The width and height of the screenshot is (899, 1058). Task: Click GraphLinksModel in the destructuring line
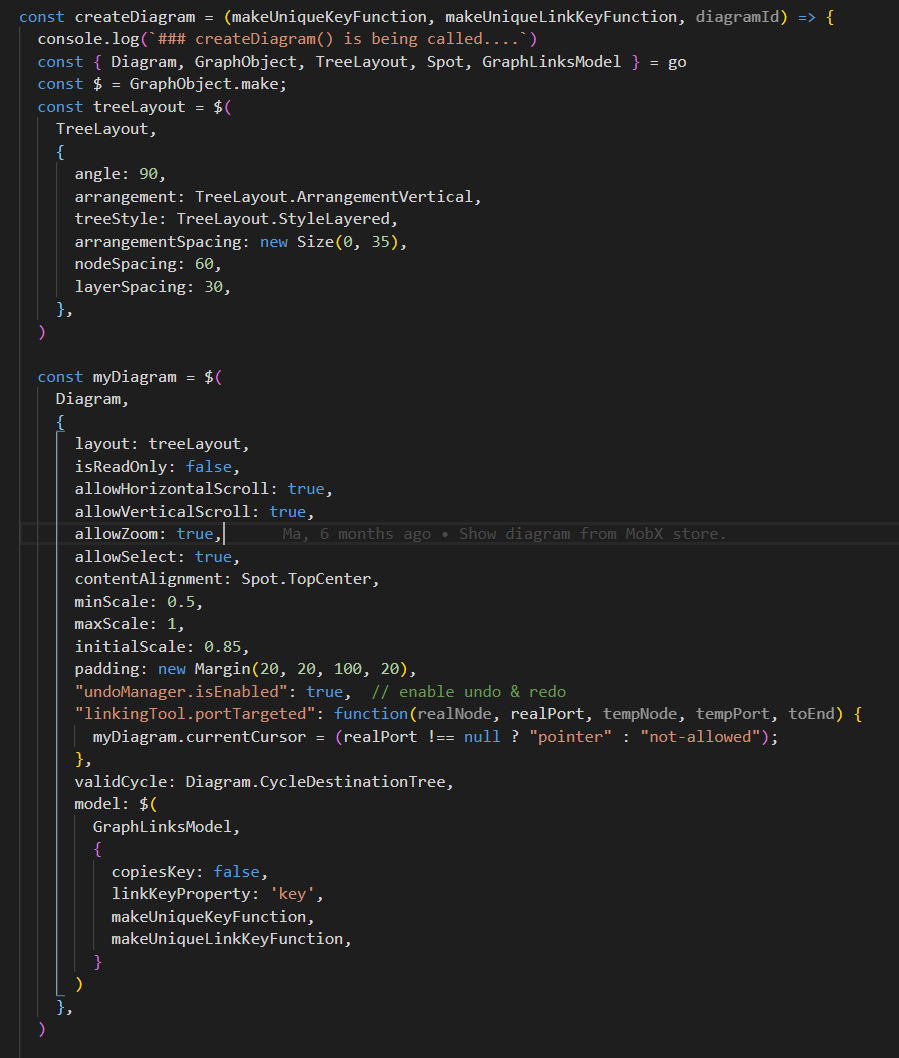[x=551, y=62]
